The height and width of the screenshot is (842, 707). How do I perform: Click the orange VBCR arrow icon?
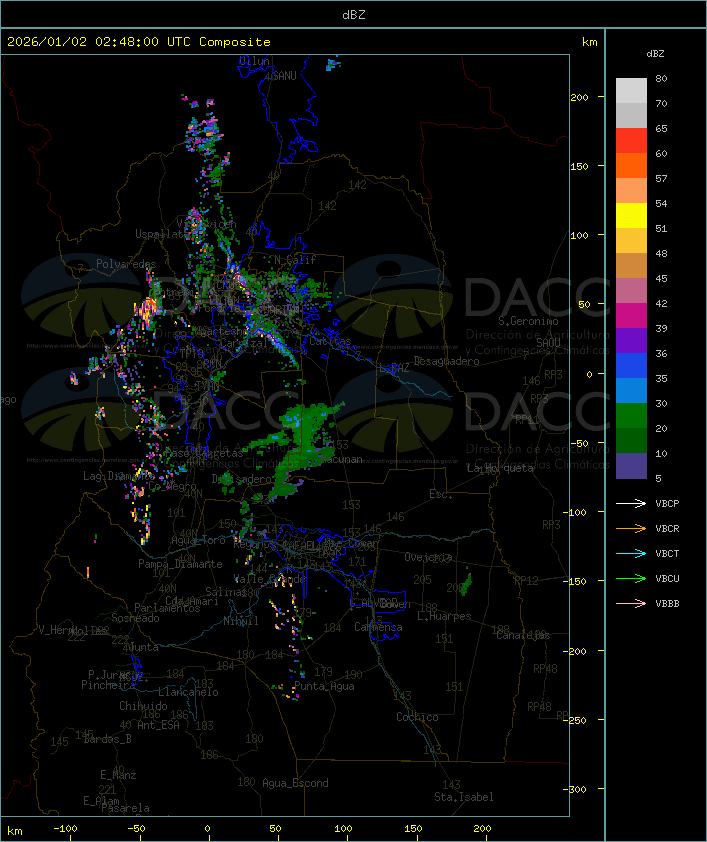pyautogui.click(x=631, y=528)
